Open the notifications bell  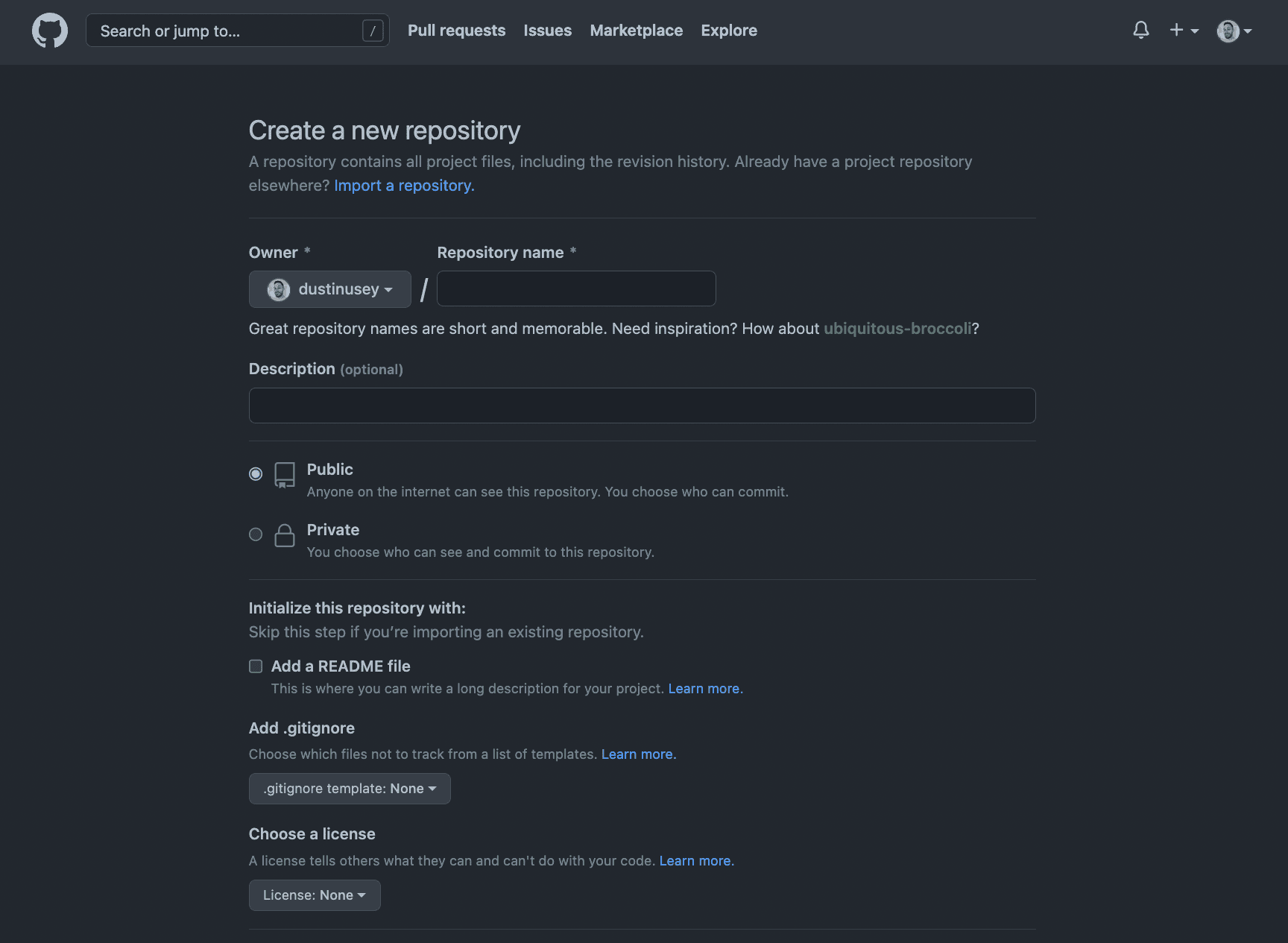point(1140,31)
